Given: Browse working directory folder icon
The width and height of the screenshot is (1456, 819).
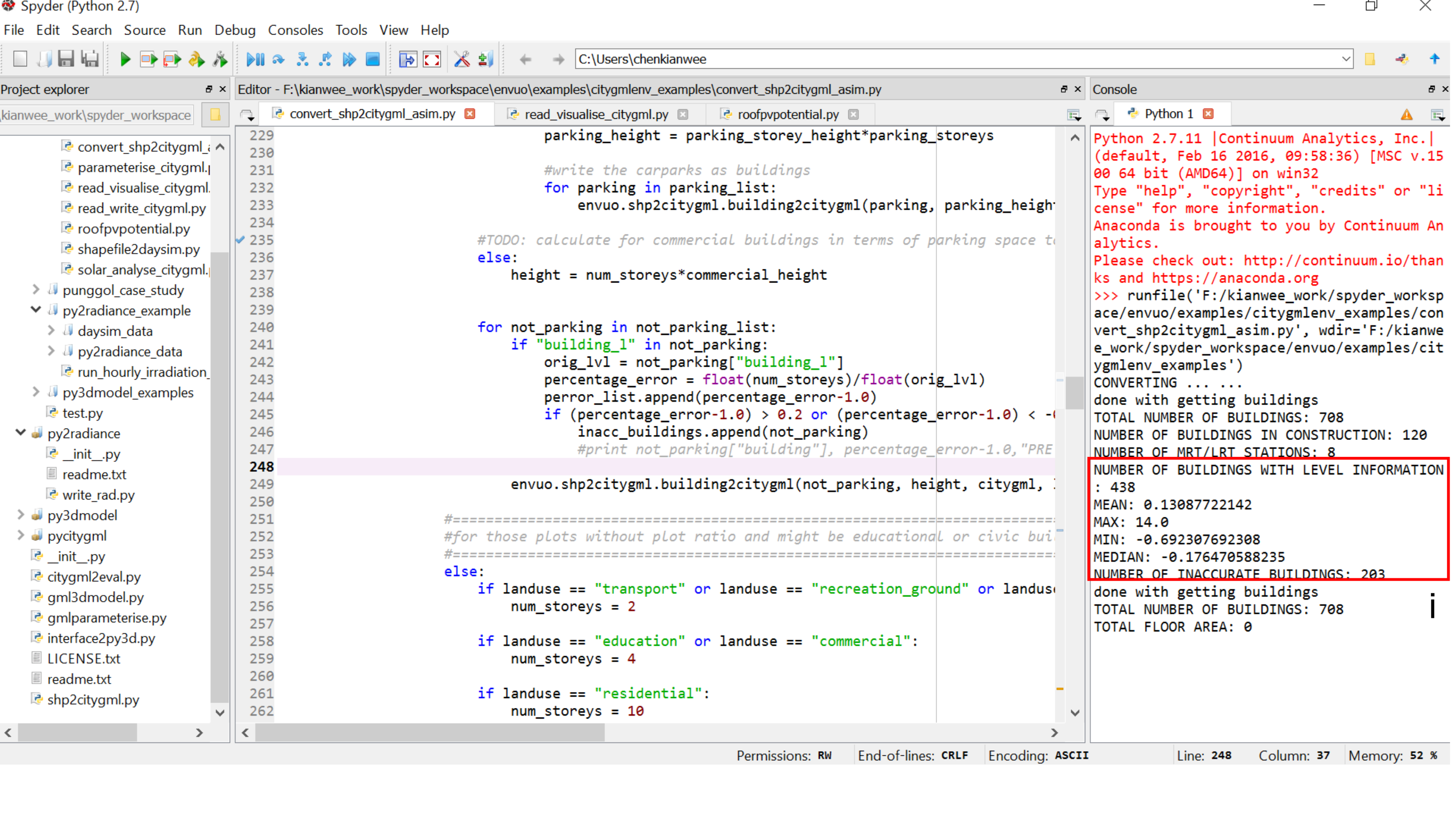Looking at the screenshot, I should point(1370,59).
